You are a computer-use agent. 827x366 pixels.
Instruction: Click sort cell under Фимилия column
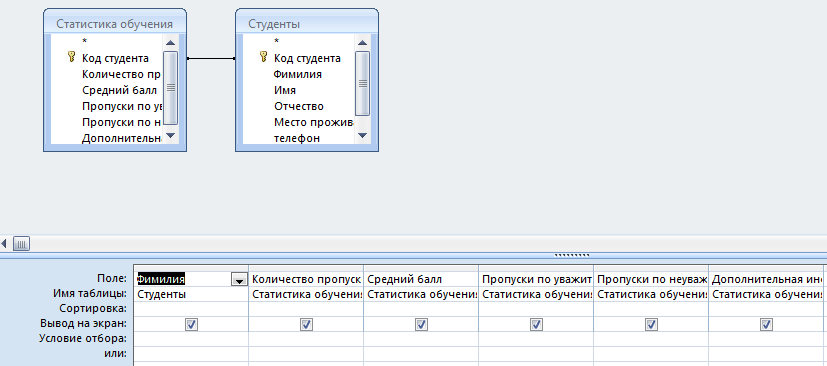[x=191, y=309]
